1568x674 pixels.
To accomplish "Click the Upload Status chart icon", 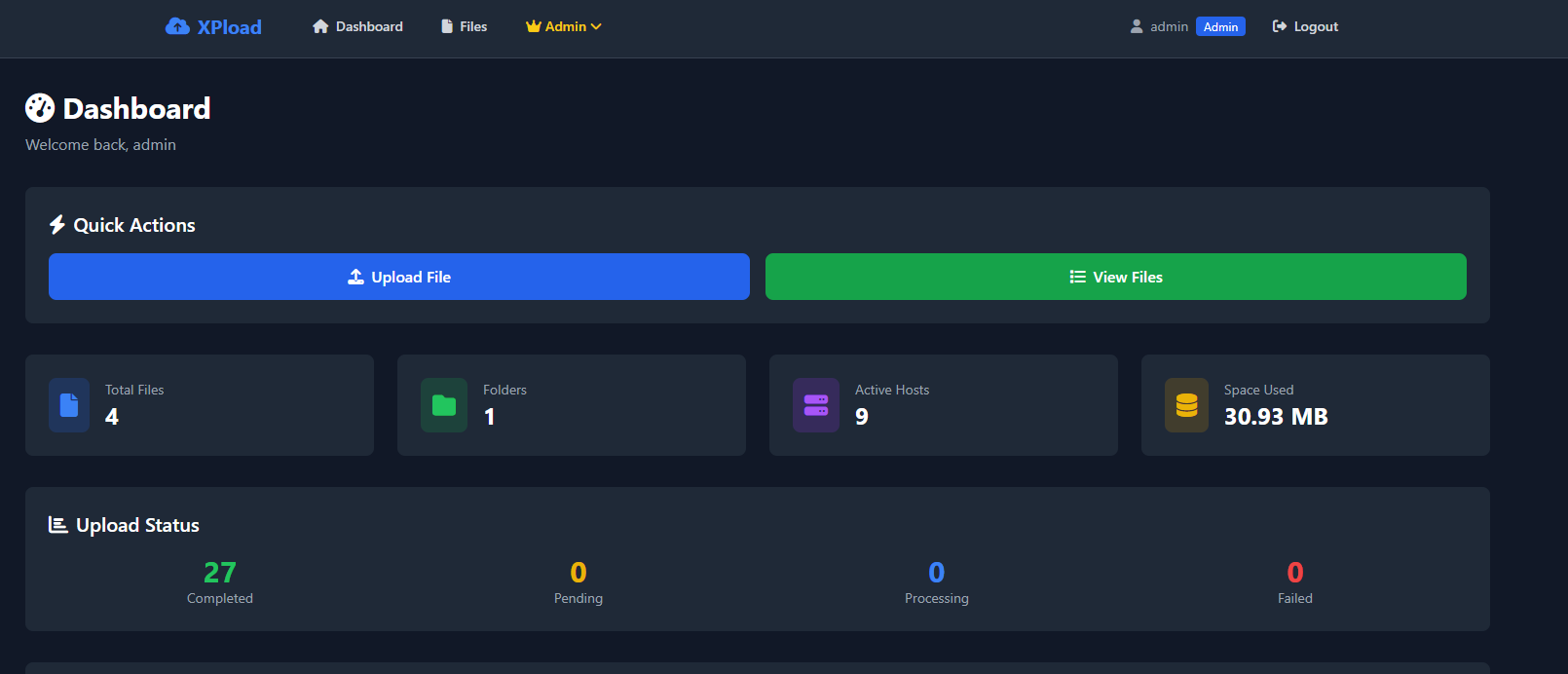I will click(58, 525).
